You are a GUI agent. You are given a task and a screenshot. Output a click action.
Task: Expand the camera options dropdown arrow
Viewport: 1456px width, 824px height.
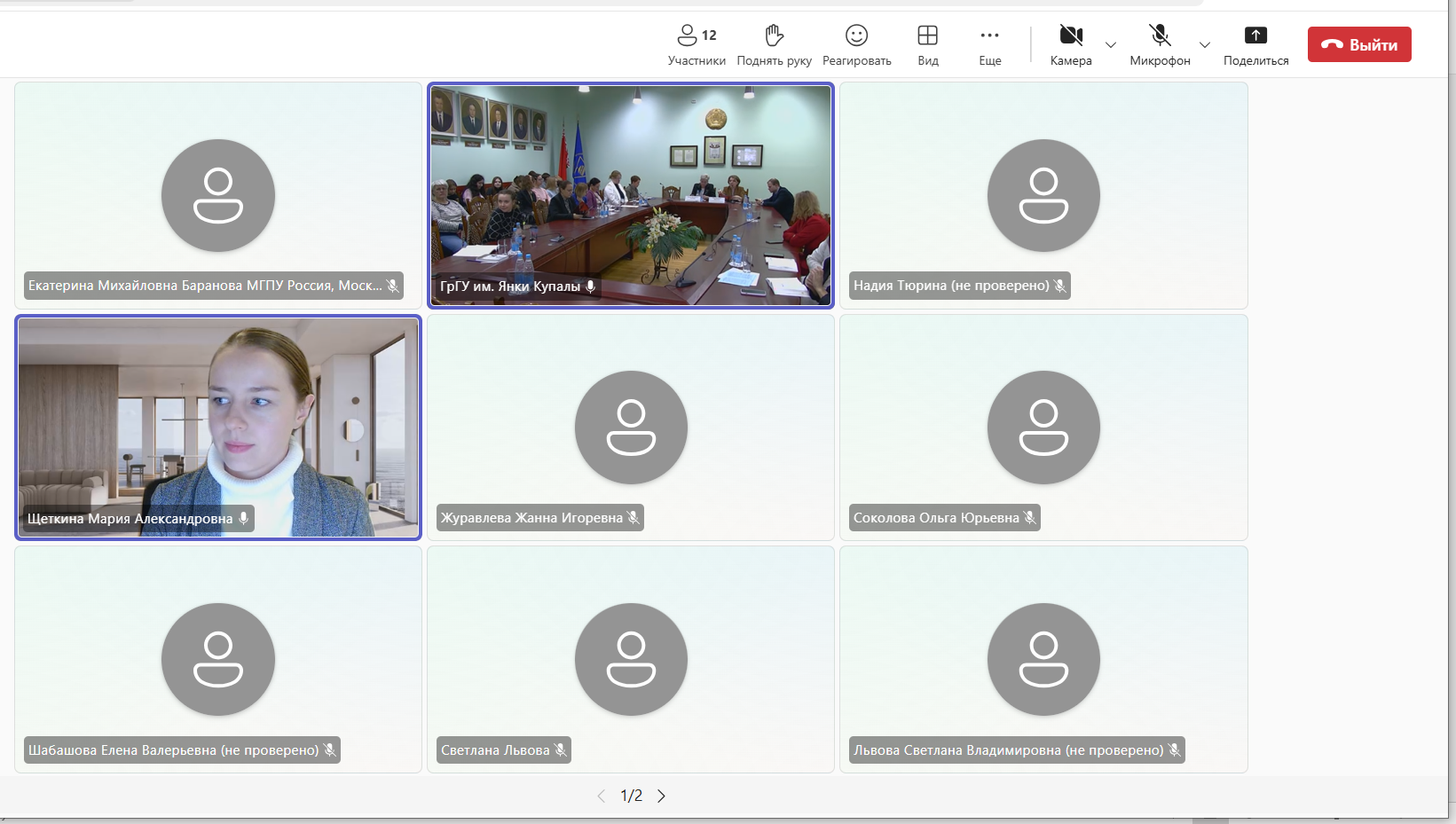click(x=1111, y=45)
